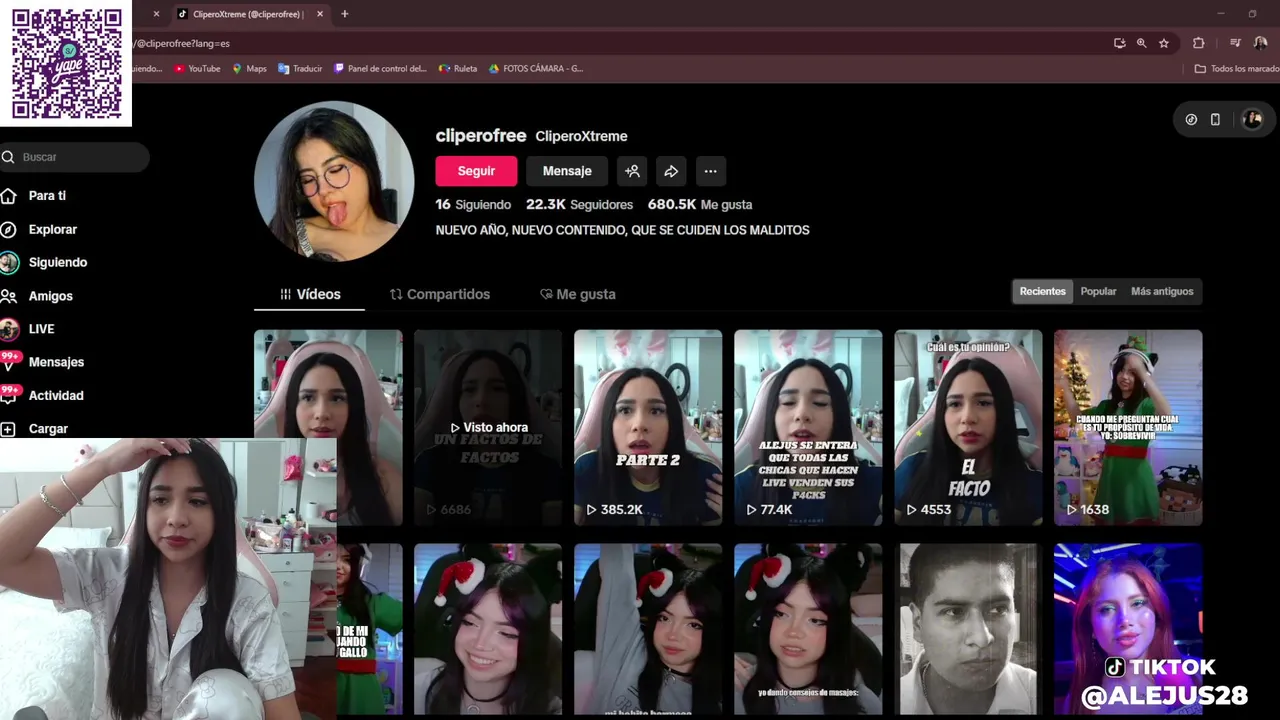Open the first video in top row
The image size is (1280, 720).
328,385
